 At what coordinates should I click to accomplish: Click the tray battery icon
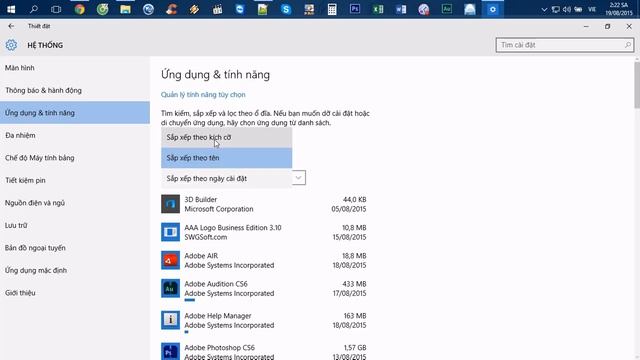point(578,9)
